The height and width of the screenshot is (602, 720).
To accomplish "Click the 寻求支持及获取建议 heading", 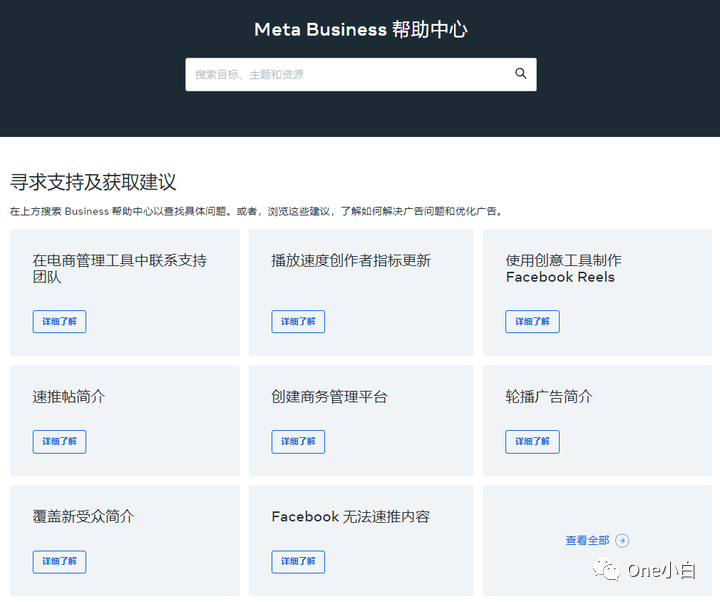I will tap(93, 182).
